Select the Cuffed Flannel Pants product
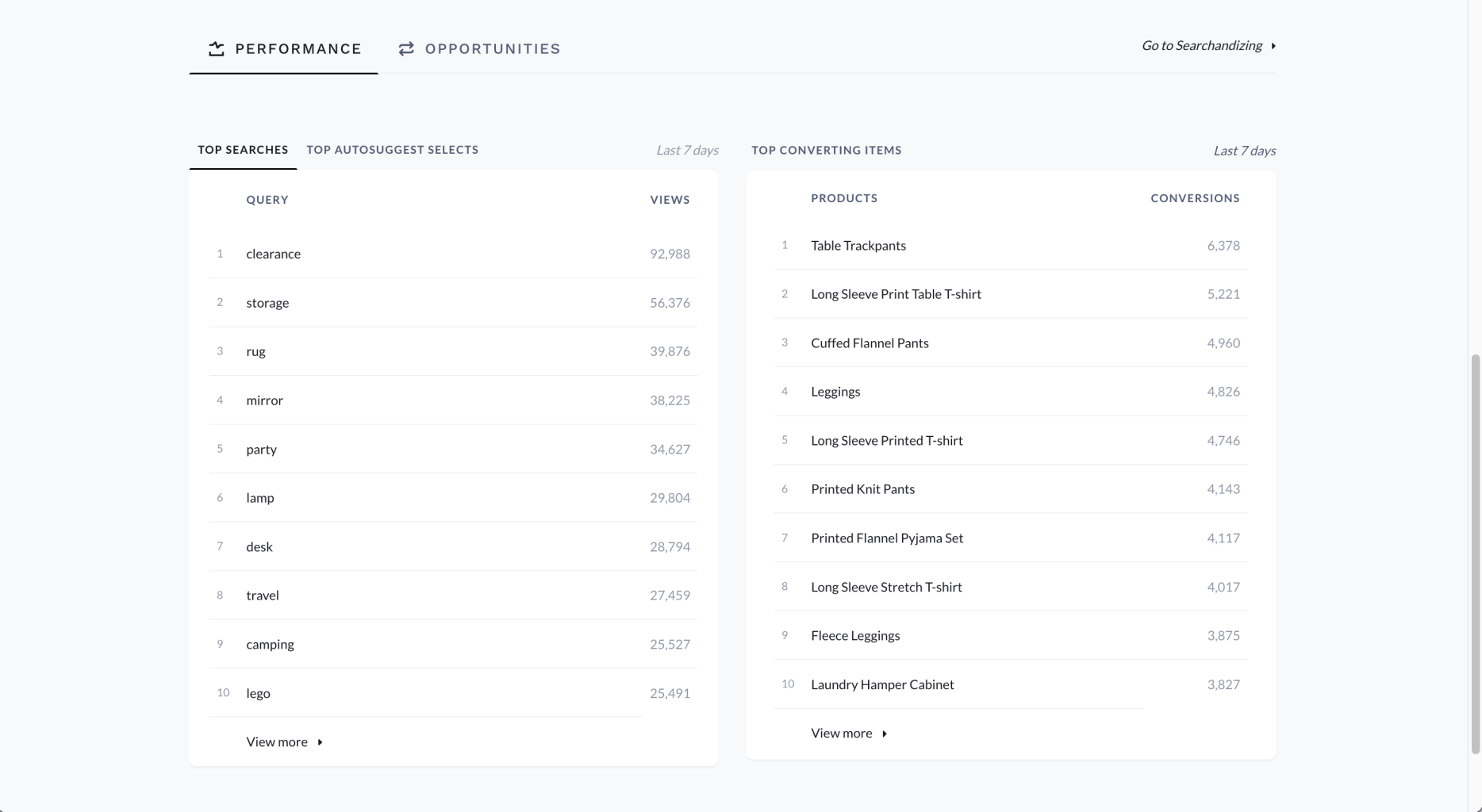 [870, 343]
